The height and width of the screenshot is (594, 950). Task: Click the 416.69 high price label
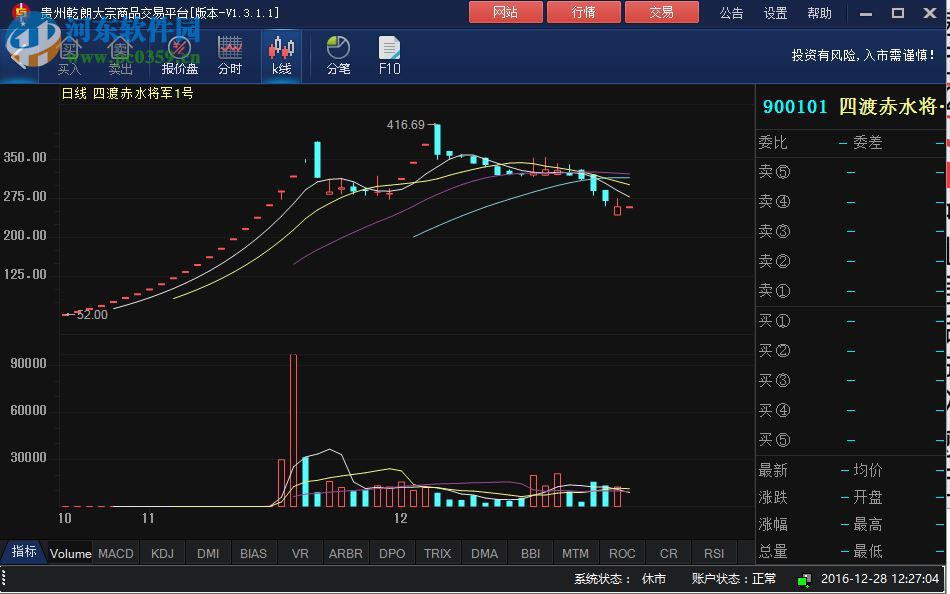tap(406, 125)
